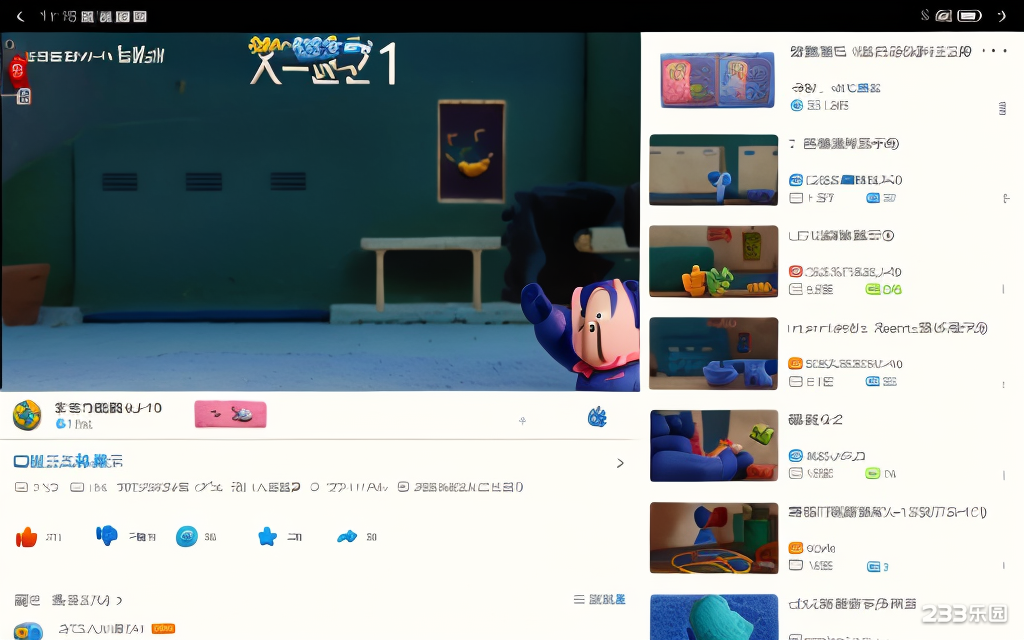This screenshot has width=1024, height=640.
Task: Tap the blue star favorite icon
Action: click(267, 537)
